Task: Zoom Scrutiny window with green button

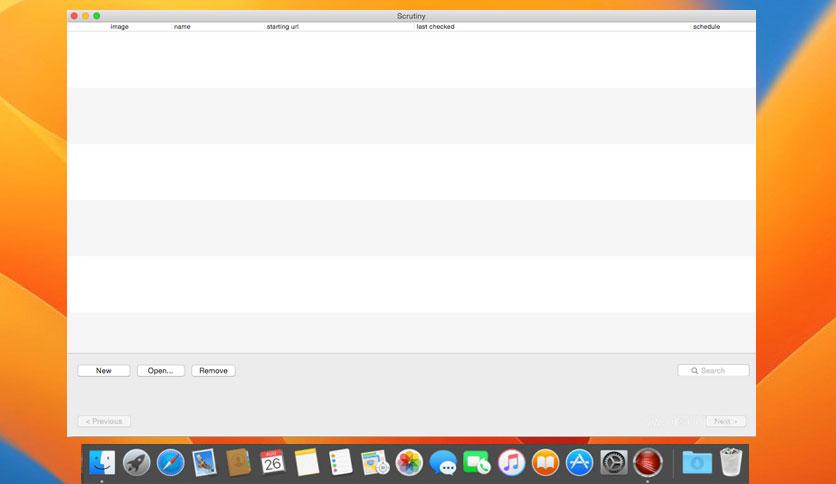Action: pyautogui.click(x=97, y=16)
